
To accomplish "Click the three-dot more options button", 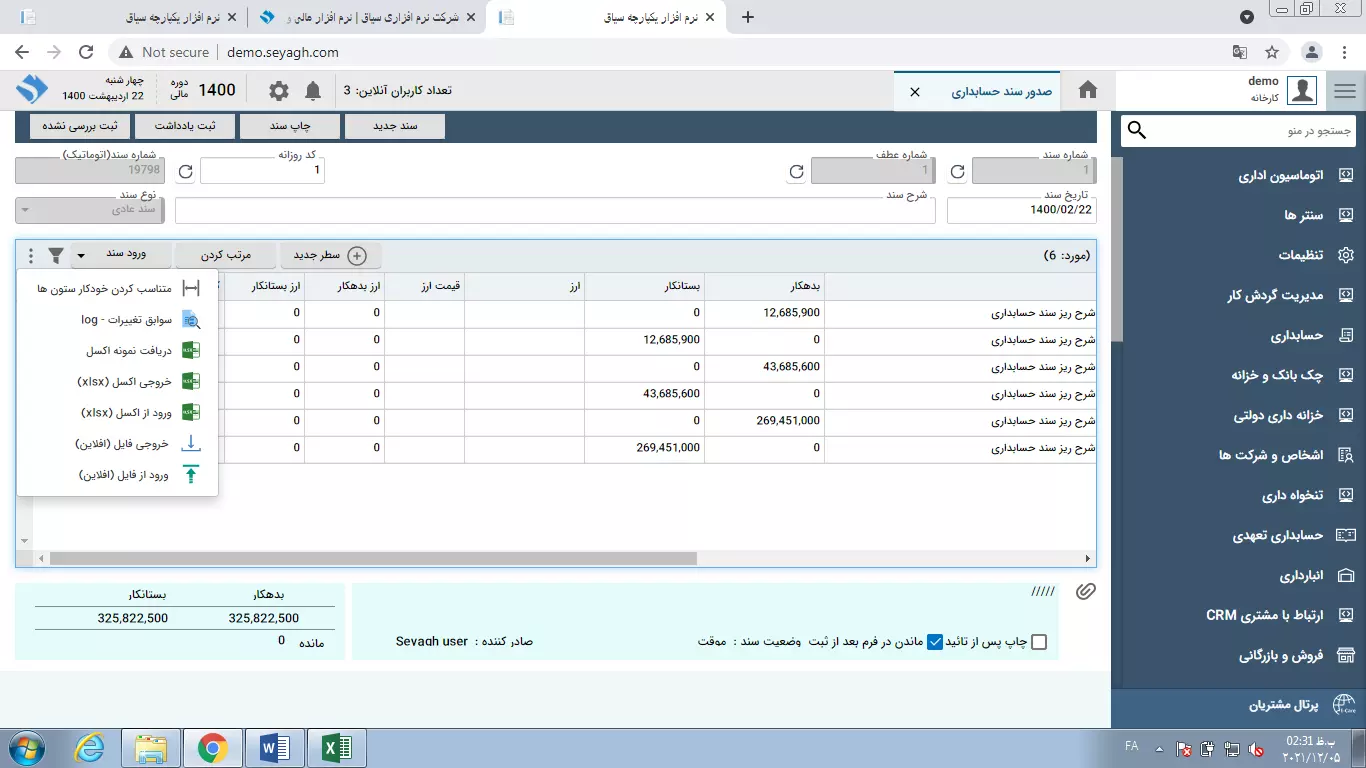I will [x=30, y=256].
